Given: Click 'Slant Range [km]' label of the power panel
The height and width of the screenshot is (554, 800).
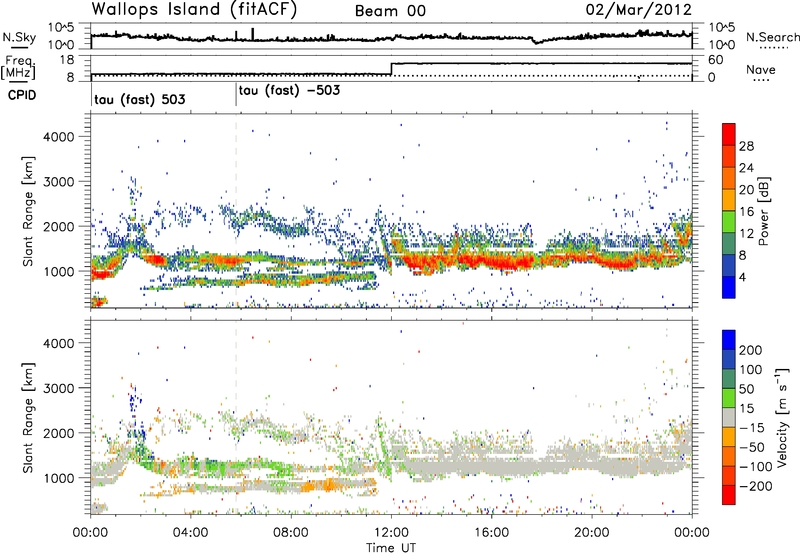Looking at the screenshot, I should pyautogui.click(x=28, y=211).
